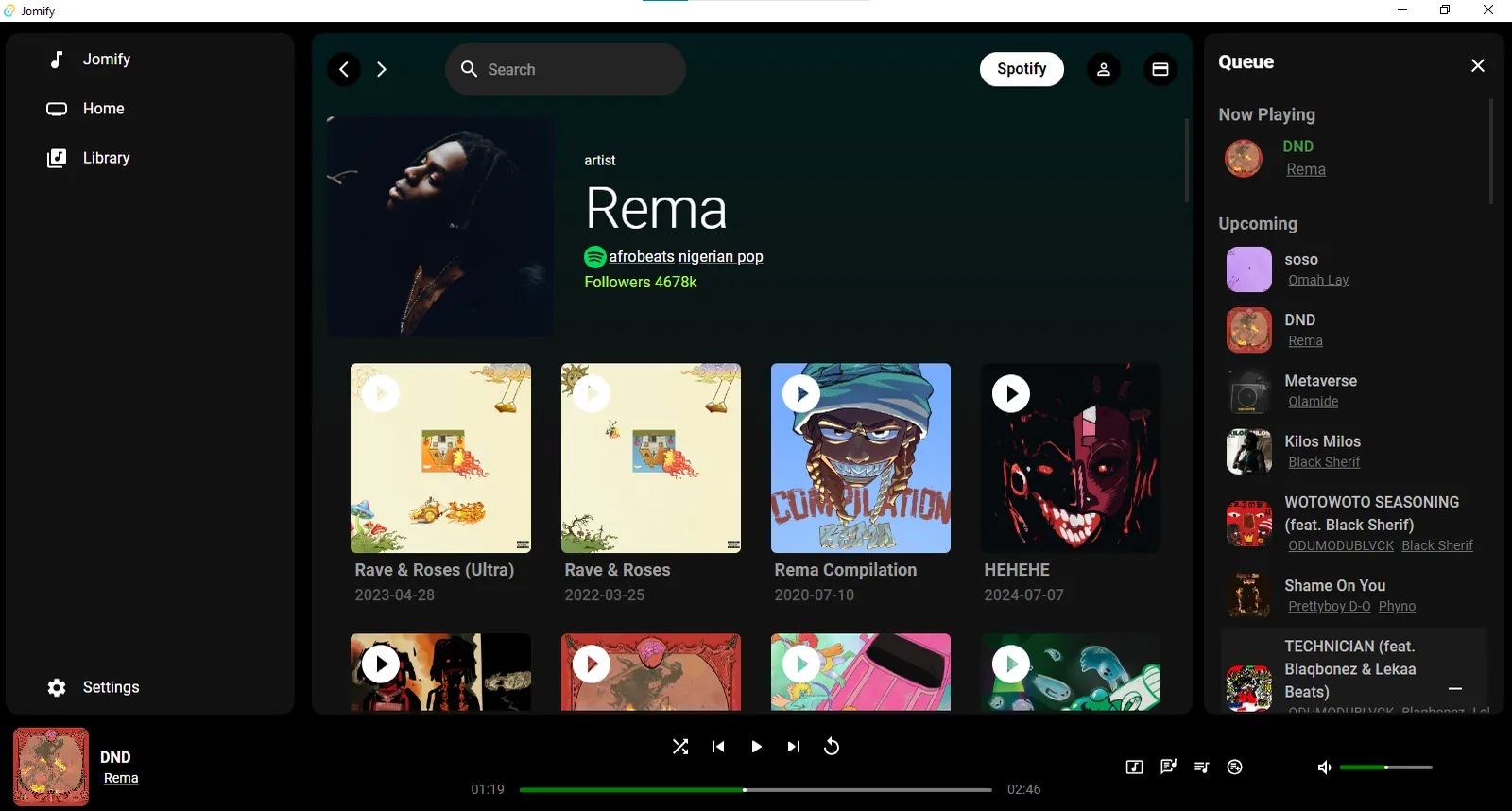The image size is (1512, 811).
Task: Select the WOTOWOTO SEASONING track title
Action: [x=1371, y=513]
